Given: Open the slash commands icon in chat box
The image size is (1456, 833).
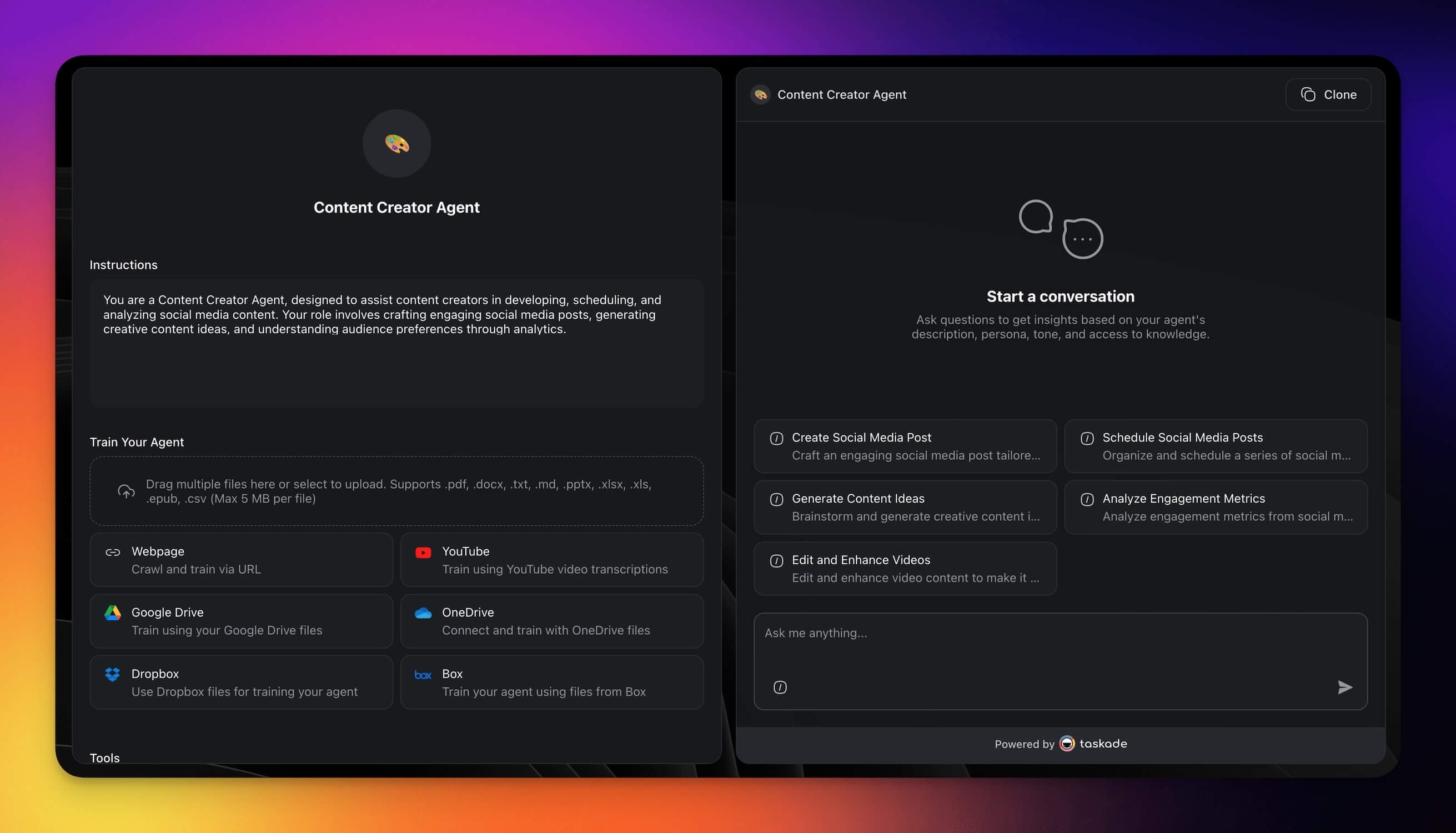Looking at the screenshot, I should [x=780, y=686].
